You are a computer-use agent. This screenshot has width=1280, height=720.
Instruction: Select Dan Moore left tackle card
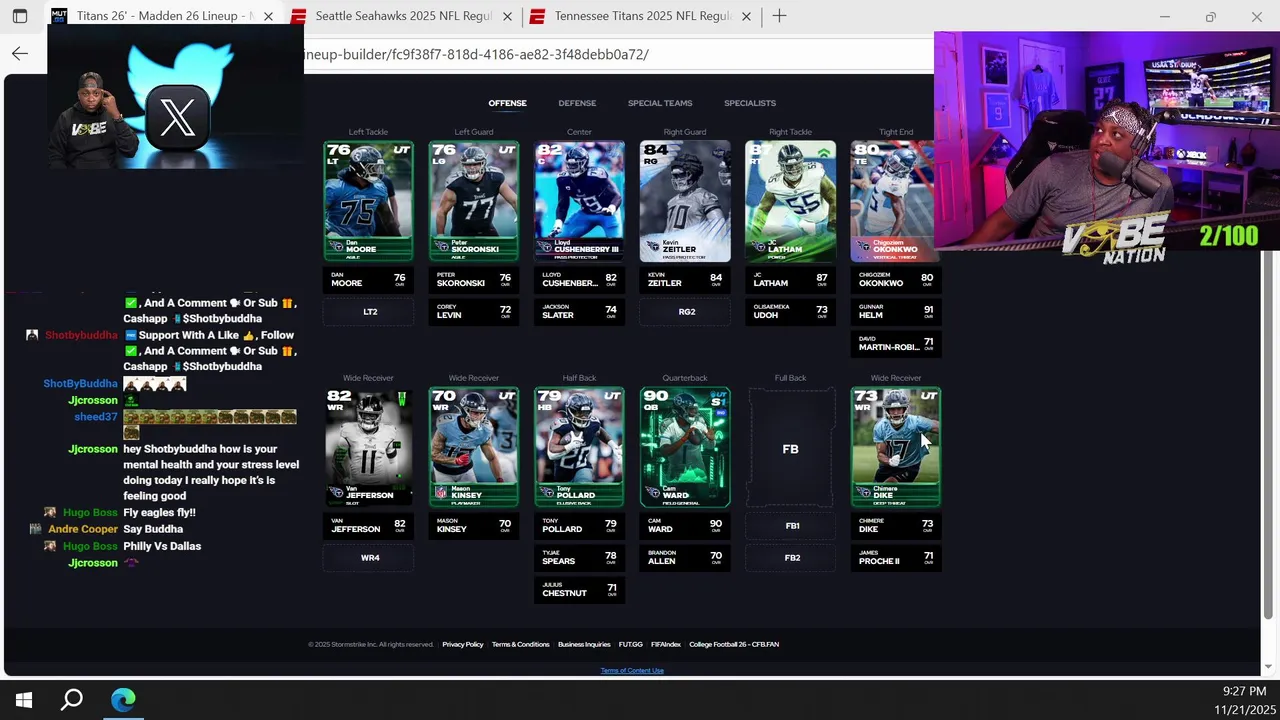368,201
